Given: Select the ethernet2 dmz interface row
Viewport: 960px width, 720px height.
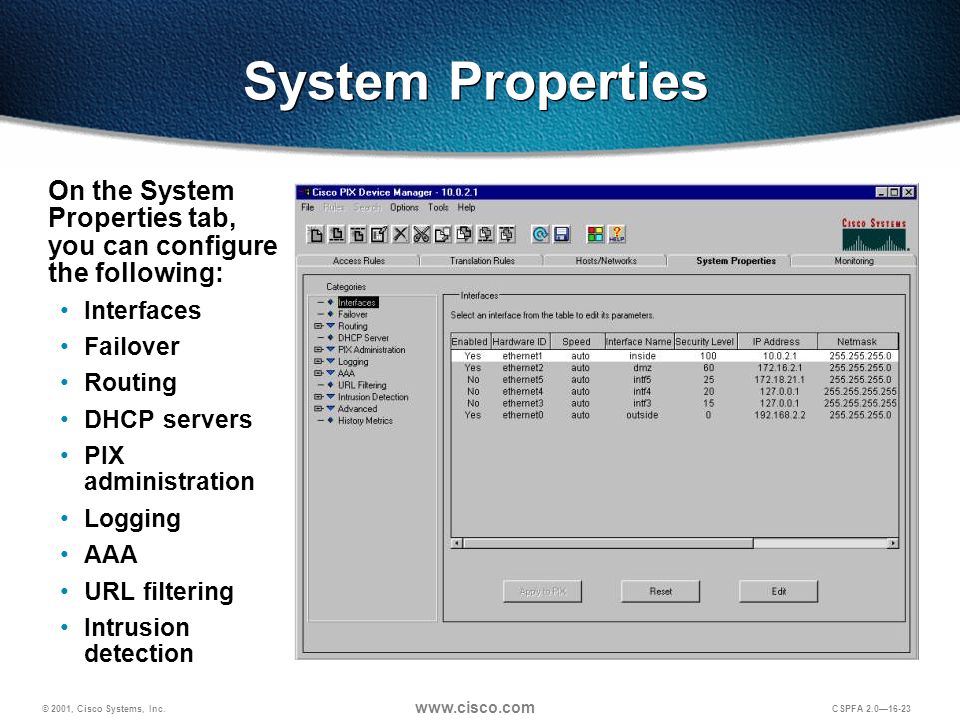Looking at the screenshot, I should 674,367.
